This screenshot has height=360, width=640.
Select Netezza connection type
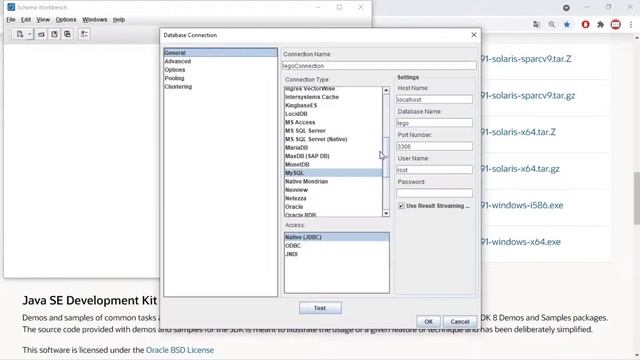[x=333, y=198]
